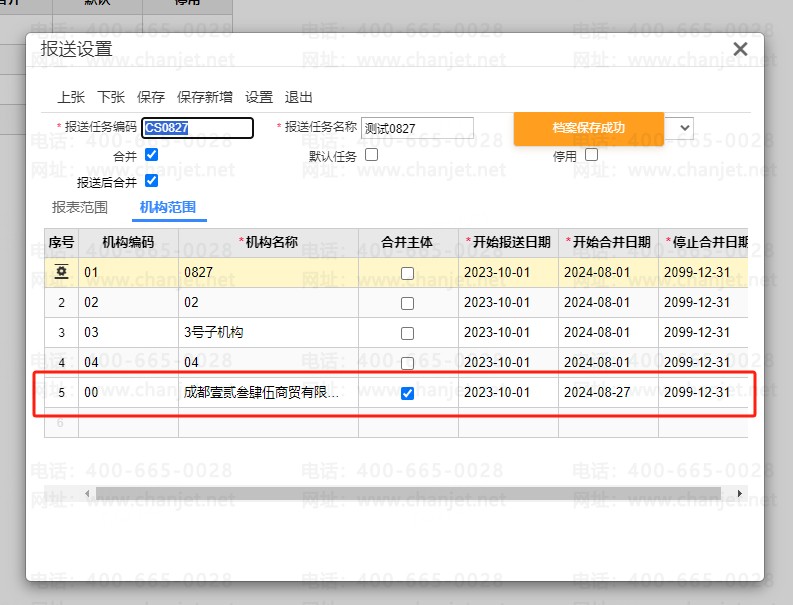Click the 档案保存成功 notification

[x=589, y=128]
